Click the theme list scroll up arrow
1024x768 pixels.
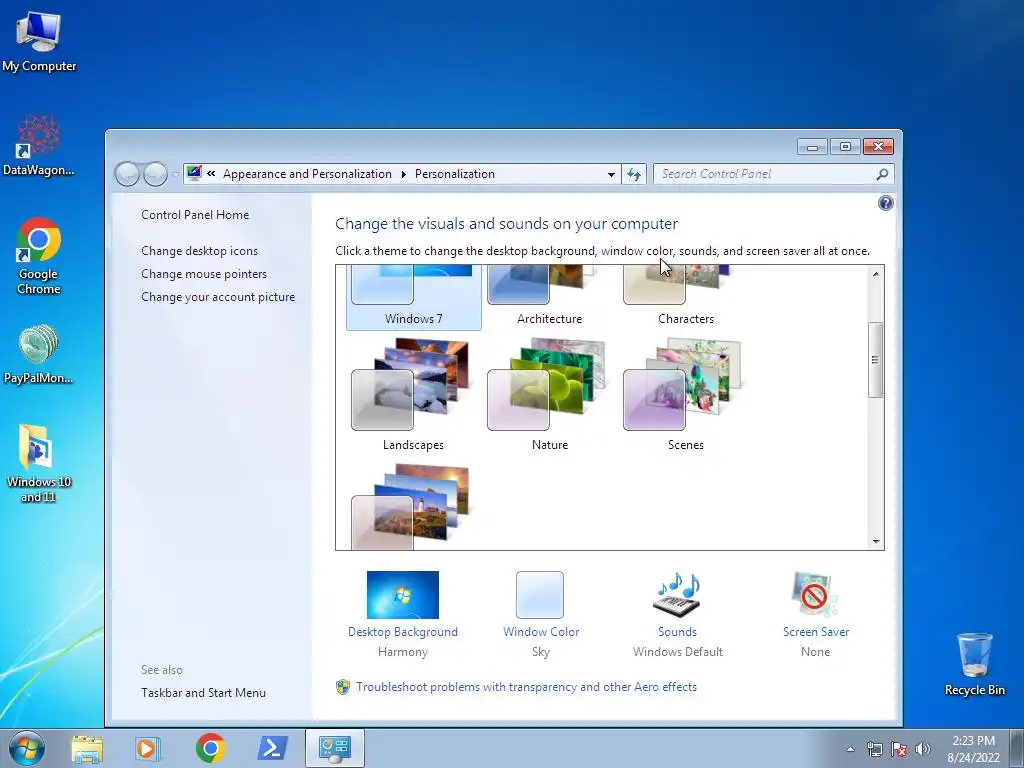[876, 274]
